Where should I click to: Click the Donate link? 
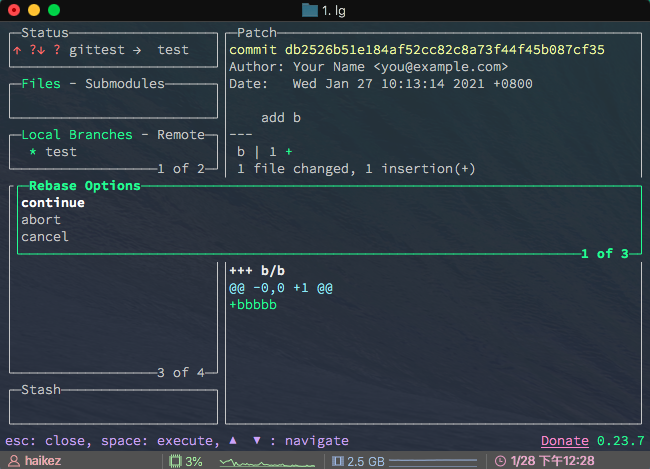[x=565, y=440]
